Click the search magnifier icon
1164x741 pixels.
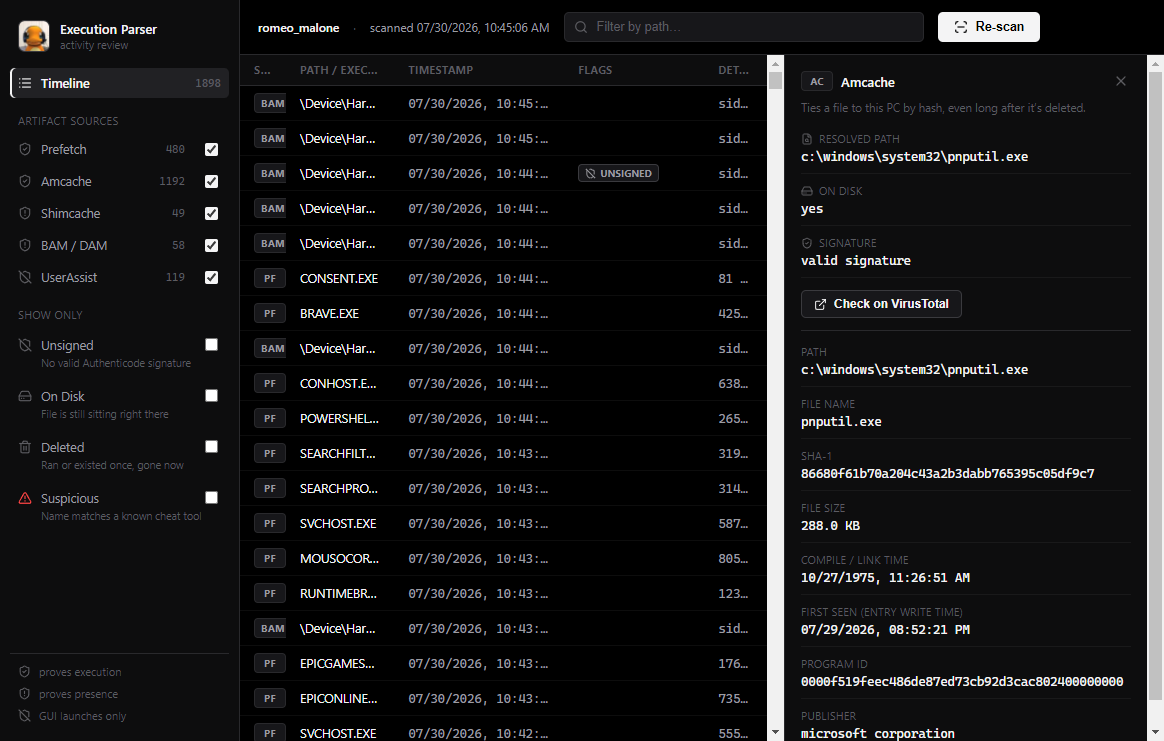pyautogui.click(x=581, y=27)
